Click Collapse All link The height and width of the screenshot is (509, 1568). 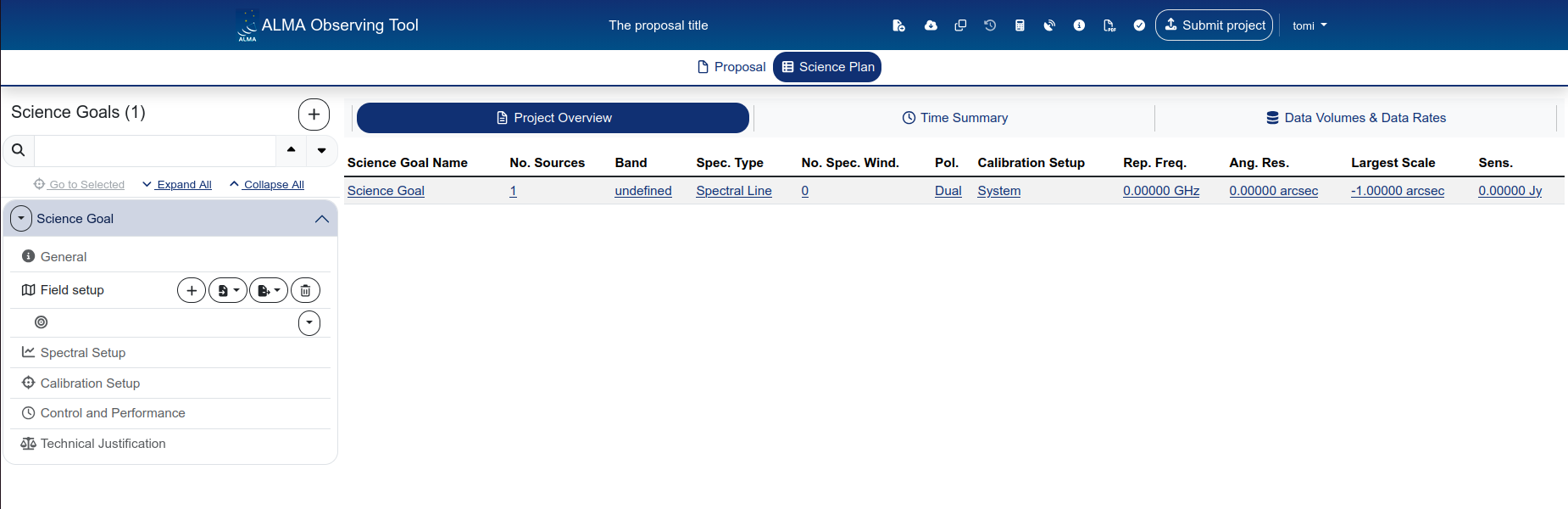[267, 184]
